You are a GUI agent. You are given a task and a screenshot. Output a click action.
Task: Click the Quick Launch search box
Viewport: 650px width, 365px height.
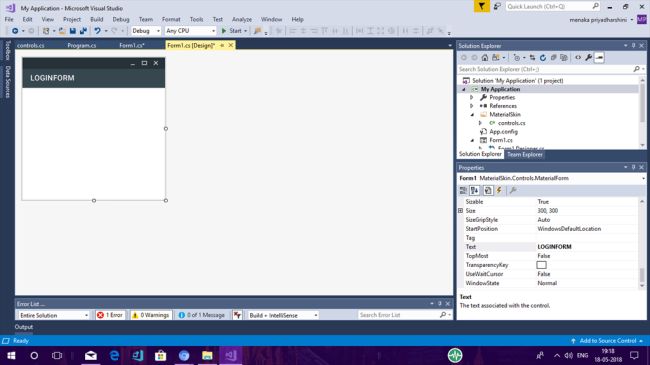tap(553, 6)
